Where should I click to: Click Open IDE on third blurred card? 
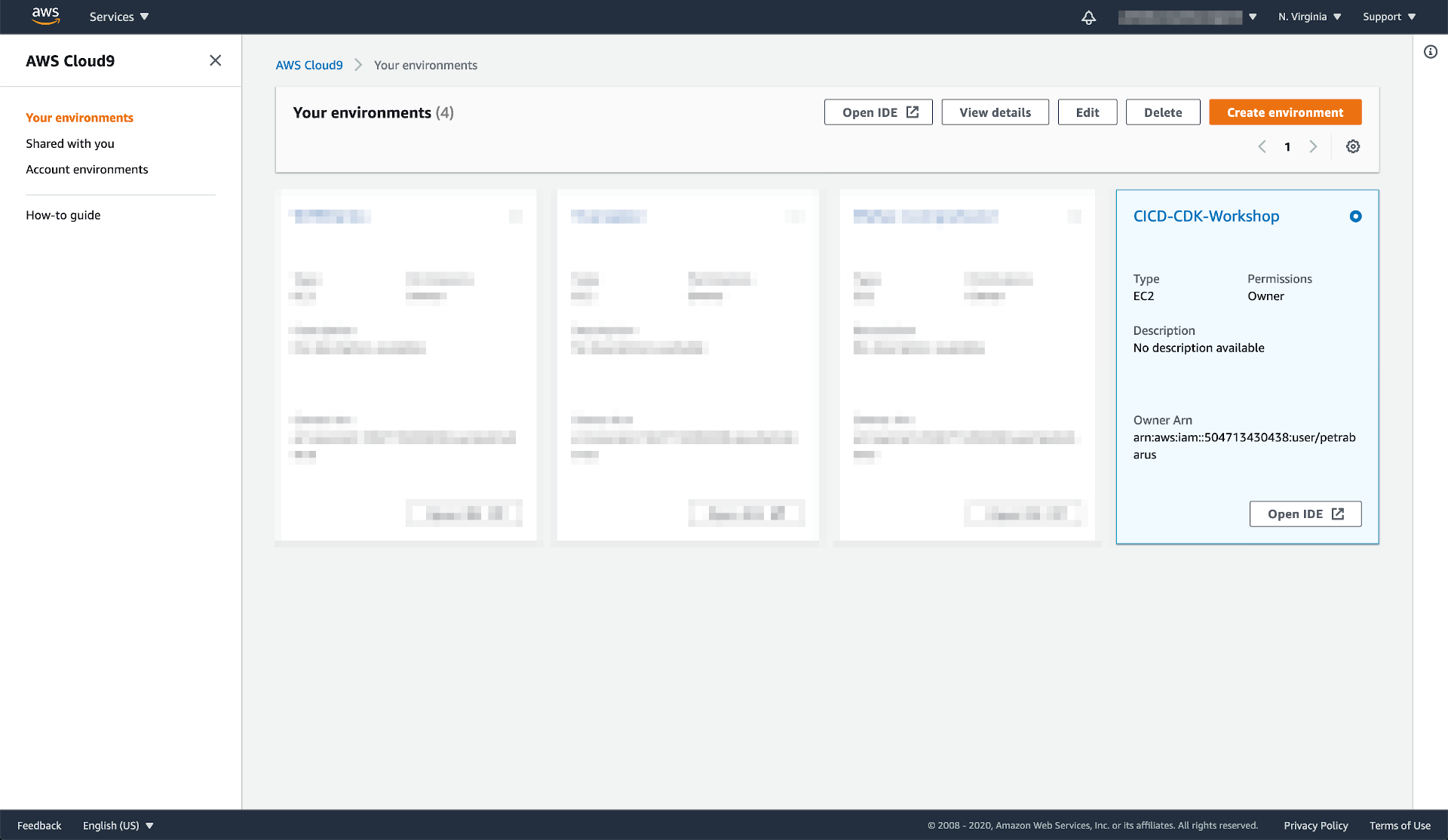point(1023,514)
